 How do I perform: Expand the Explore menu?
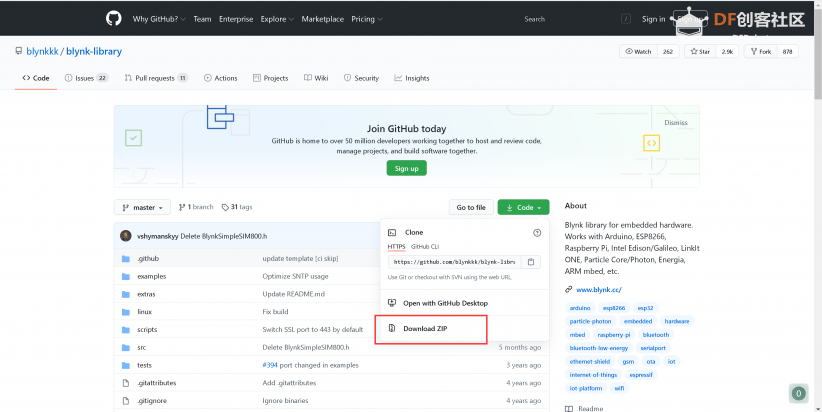(x=277, y=19)
